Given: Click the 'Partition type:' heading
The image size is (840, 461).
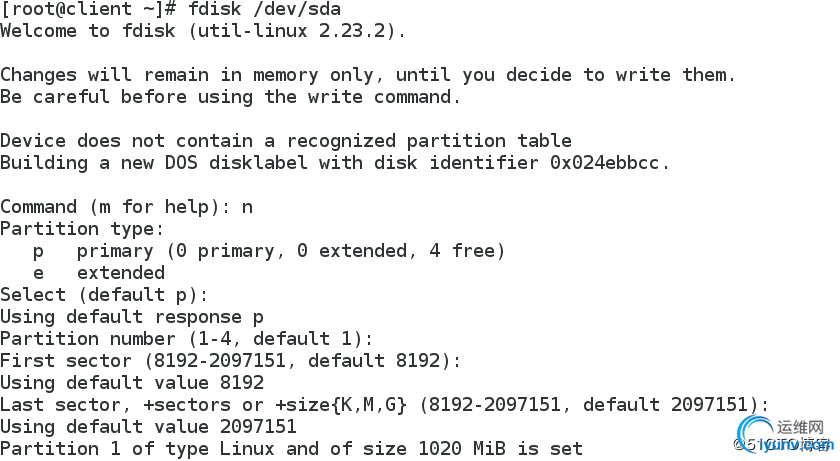Looking at the screenshot, I should point(82,229).
